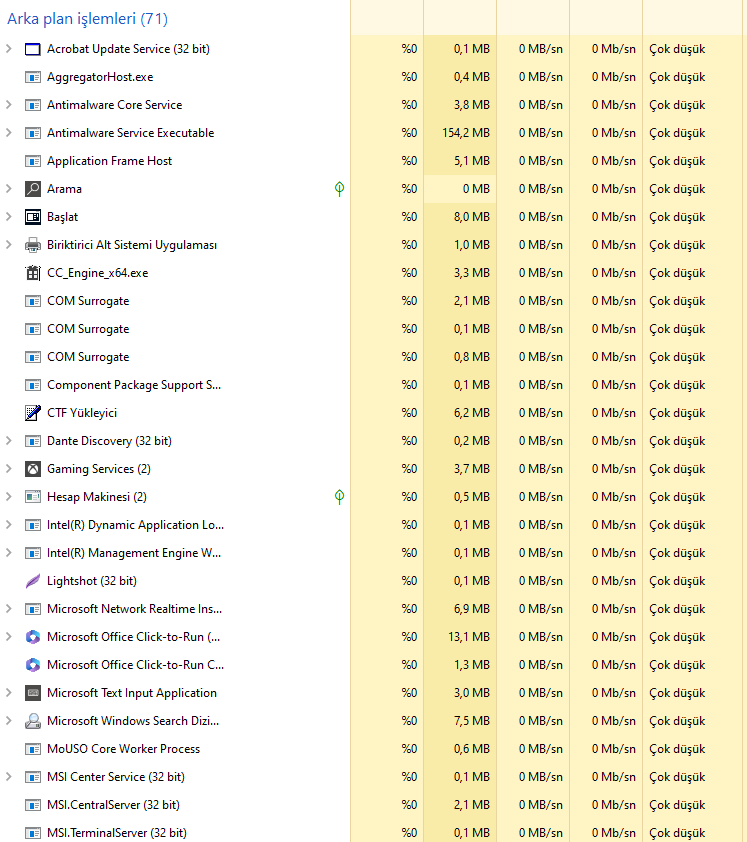747x842 pixels.
Task: Click the Antimalware Service Executable icon
Action: (x=33, y=133)
